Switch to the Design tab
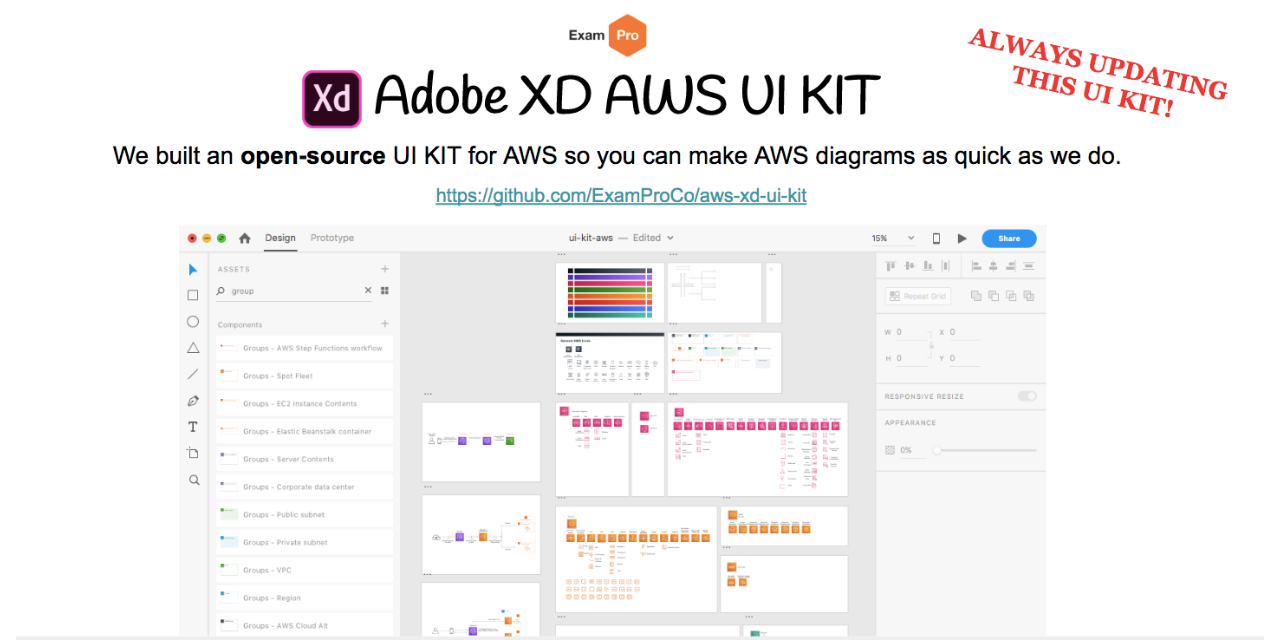Screen dimensions: 1280x640 [x=280, y=238]
